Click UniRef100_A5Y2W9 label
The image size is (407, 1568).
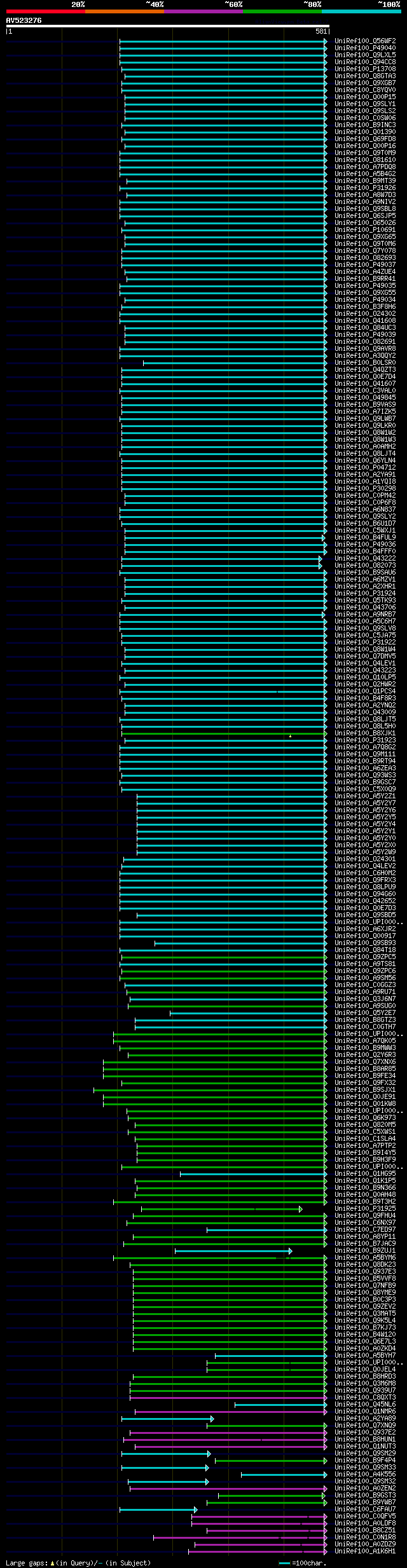365,852
